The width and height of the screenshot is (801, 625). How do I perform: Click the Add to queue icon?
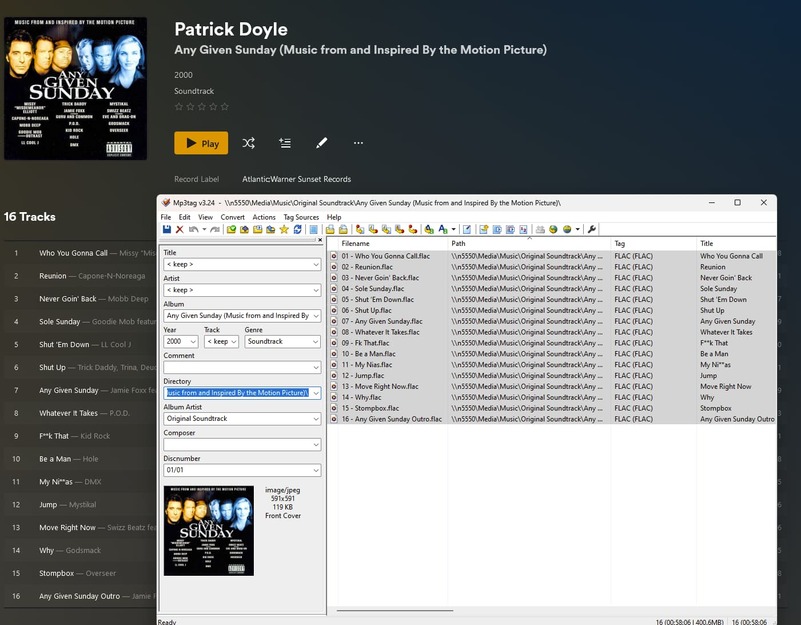tap(285, 143)
